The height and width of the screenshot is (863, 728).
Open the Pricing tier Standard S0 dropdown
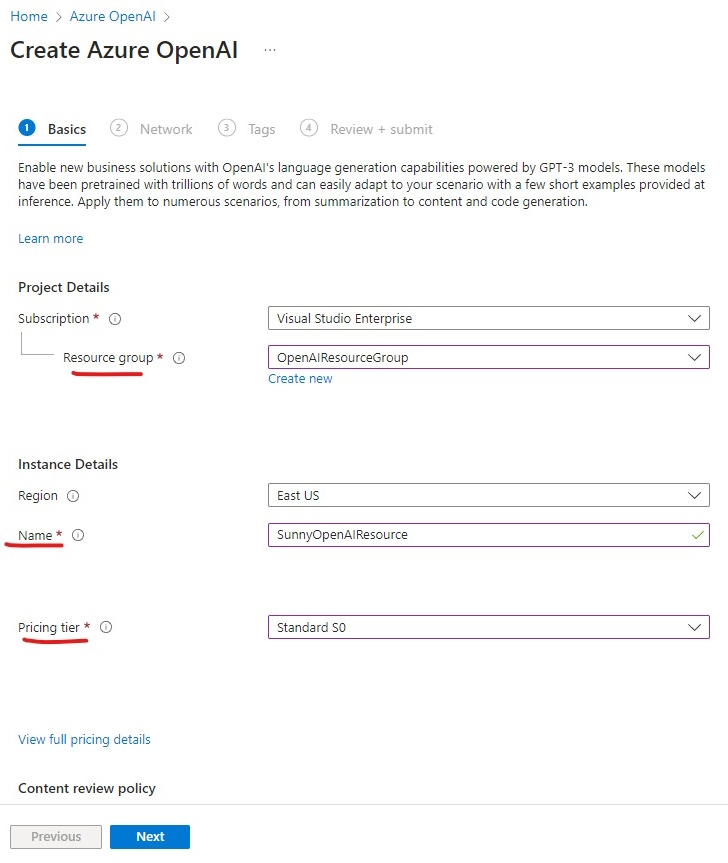[x=489, y=627]
